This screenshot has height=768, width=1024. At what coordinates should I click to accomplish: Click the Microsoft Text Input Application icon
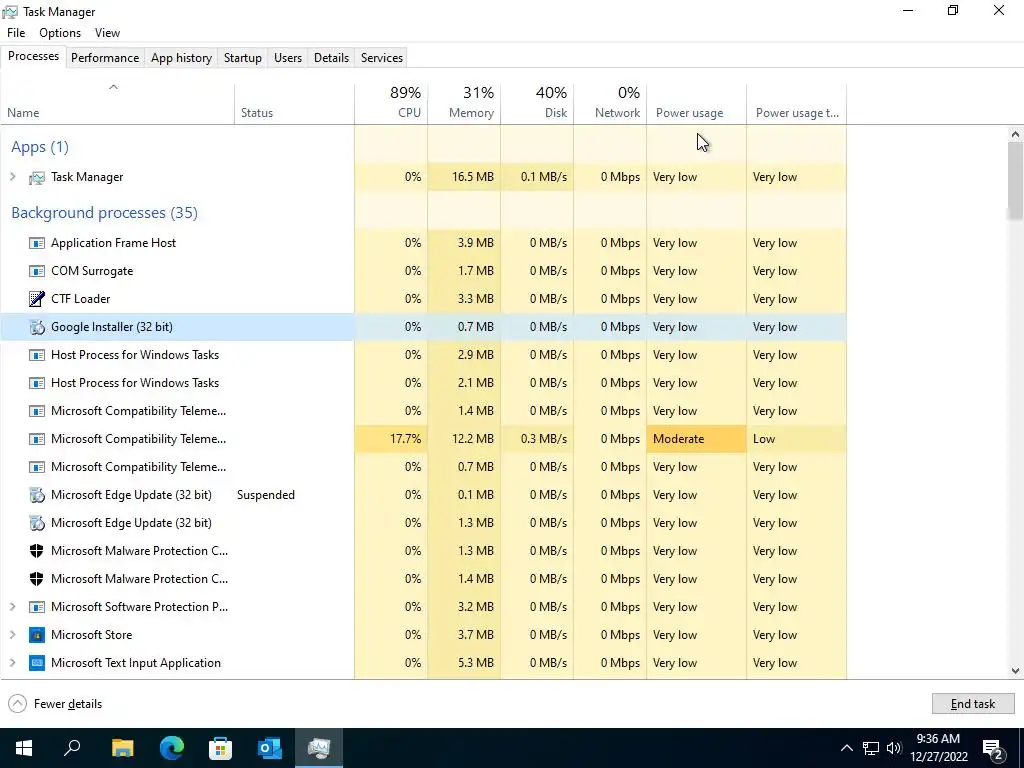(37, 663)
